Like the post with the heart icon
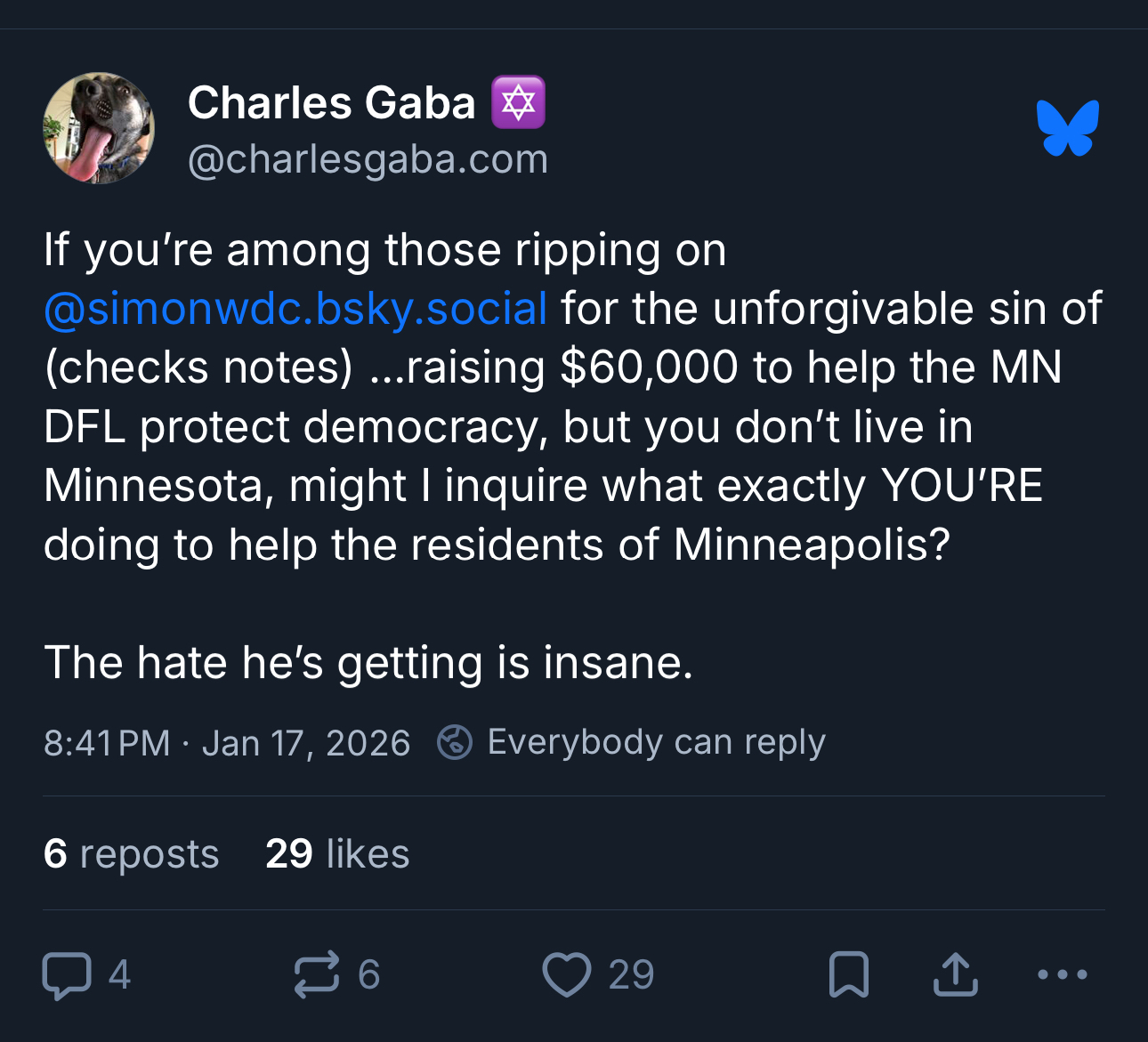The height and width of the screenshot is (1042, 1148). pyautogui.click(x=567, y=974)
